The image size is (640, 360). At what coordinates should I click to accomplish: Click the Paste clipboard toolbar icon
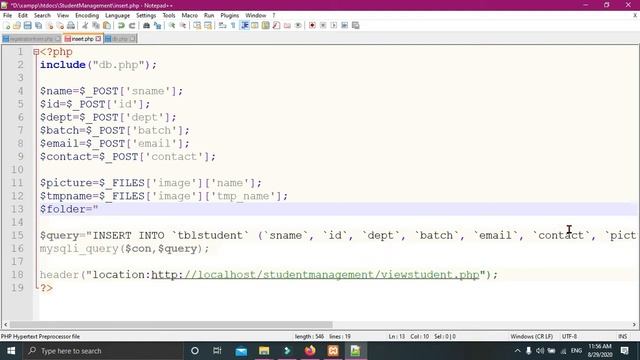pyautogui.click(x=107, y=25)
